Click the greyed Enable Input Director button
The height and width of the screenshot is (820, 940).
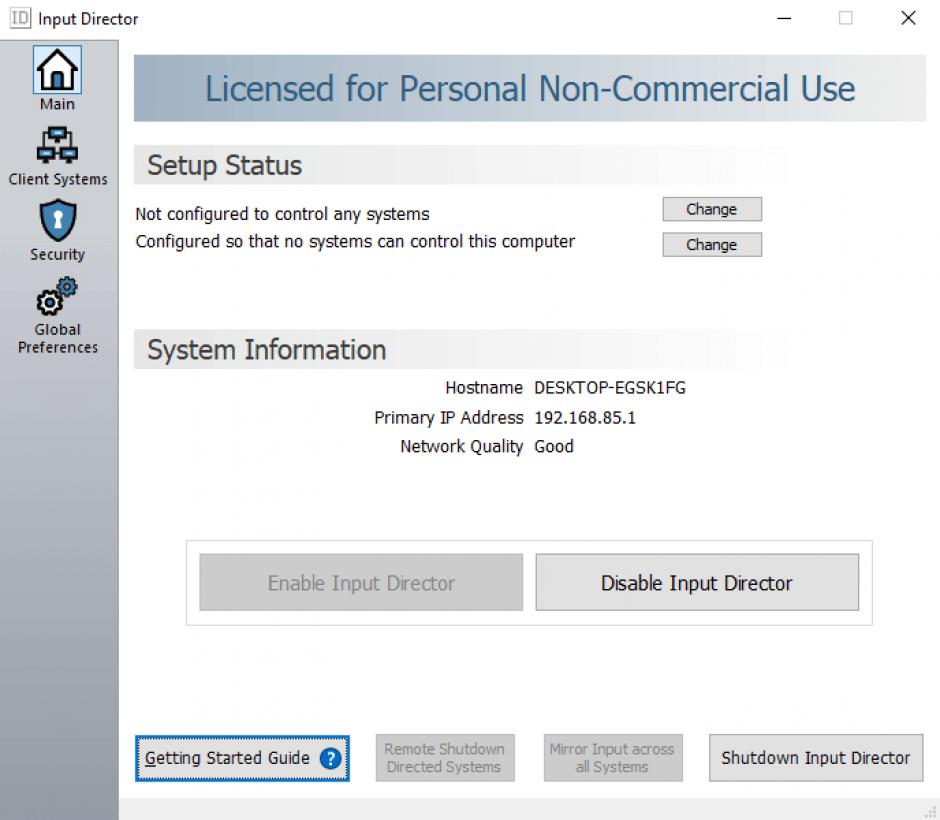pos(361,582)
